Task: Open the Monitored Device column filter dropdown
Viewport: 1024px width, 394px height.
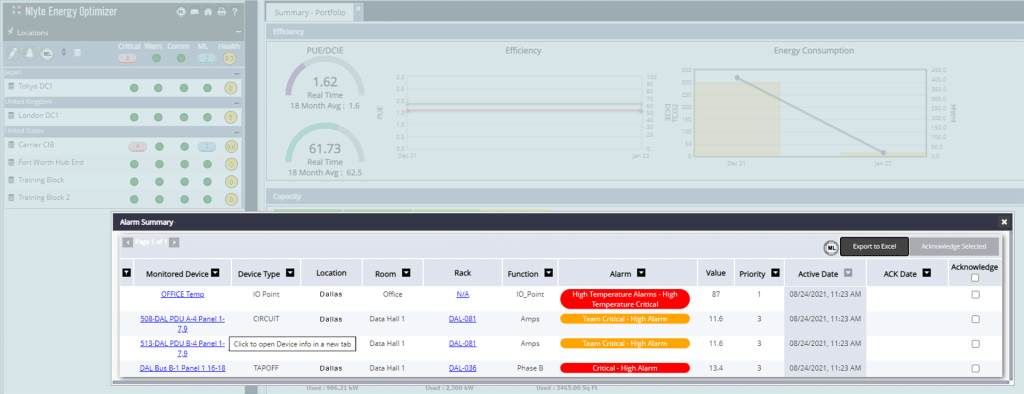Action: coord(215,274)
